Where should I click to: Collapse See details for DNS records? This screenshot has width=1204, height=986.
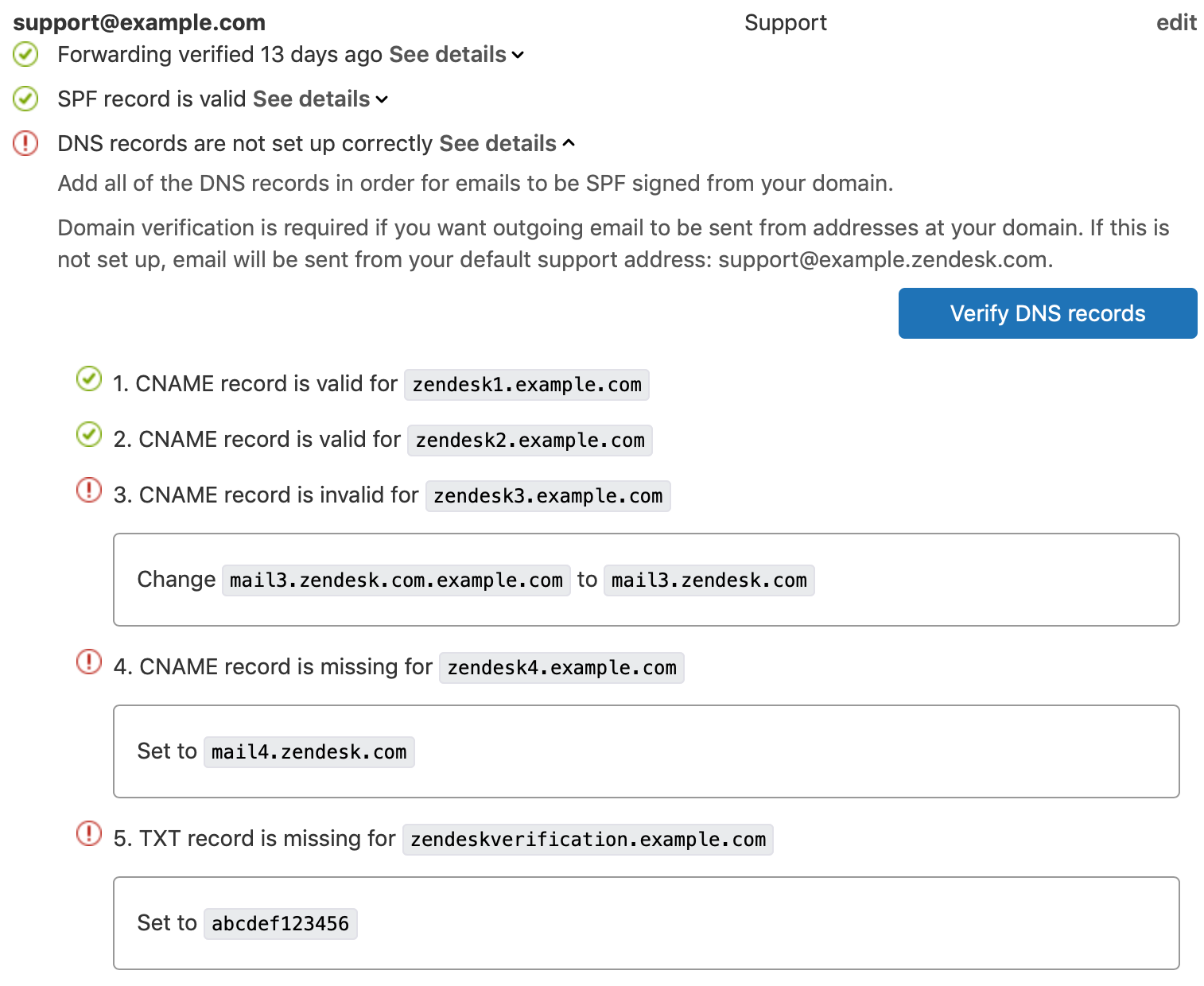(506, 144)
